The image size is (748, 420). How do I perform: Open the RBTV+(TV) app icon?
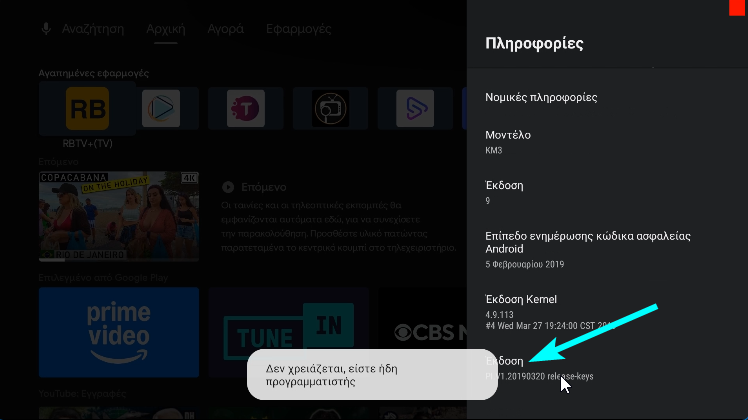point(87,109)
